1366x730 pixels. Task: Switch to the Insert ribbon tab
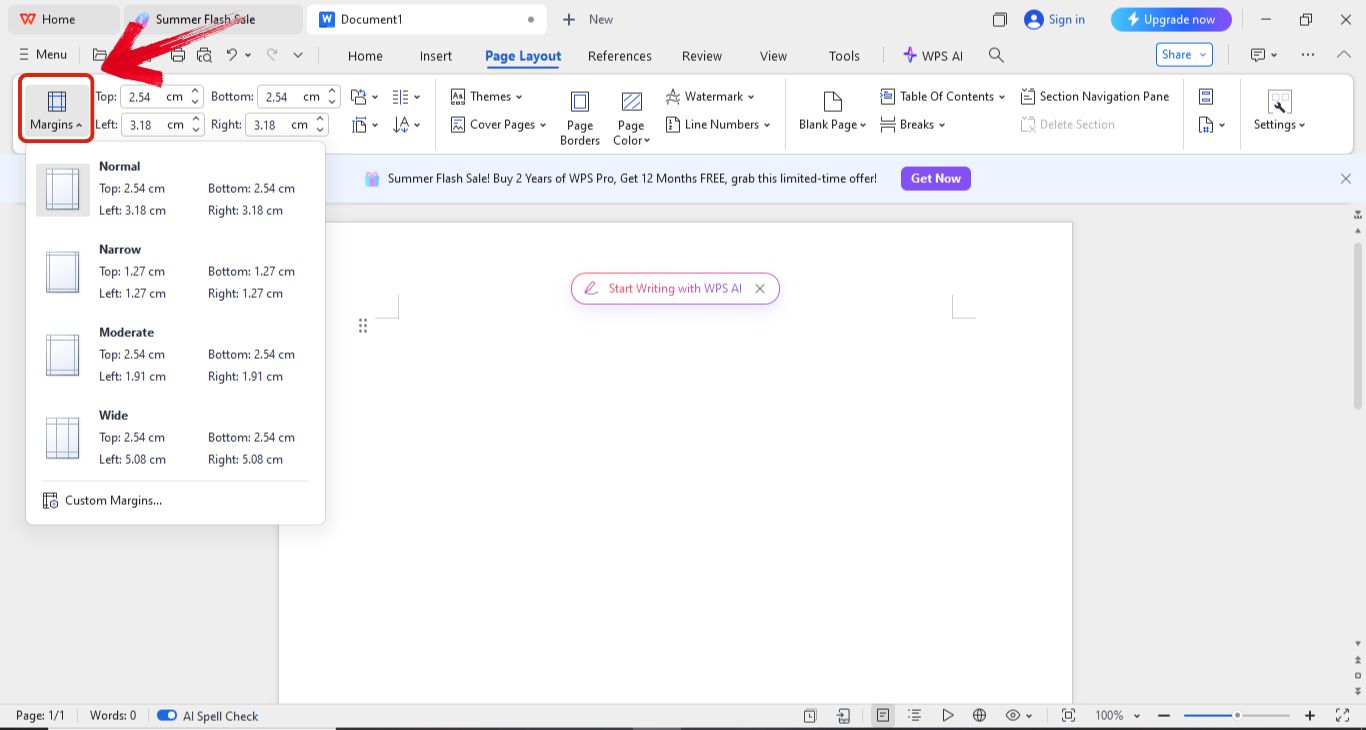[436, 56]
